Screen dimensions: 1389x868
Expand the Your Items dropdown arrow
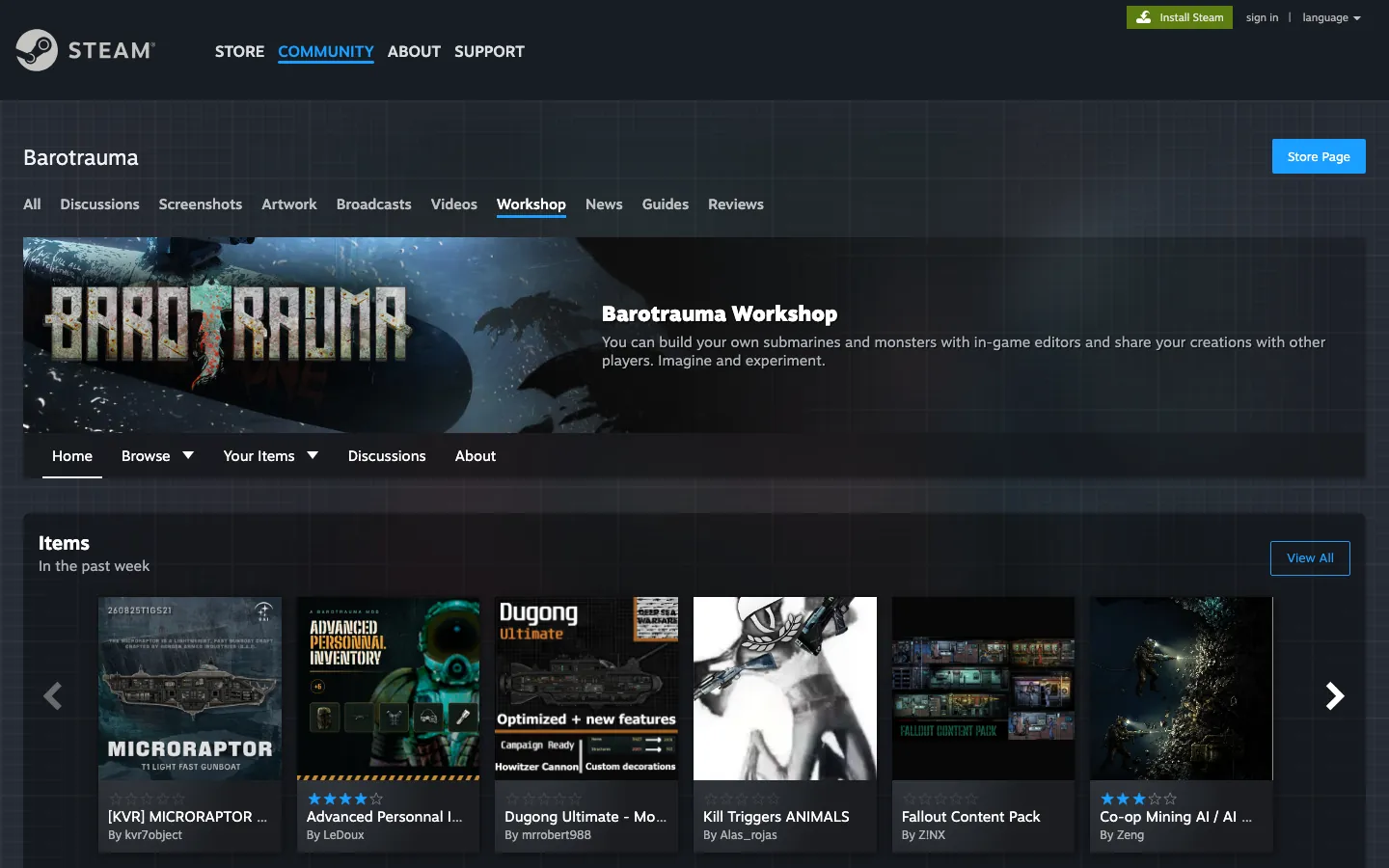pyautogui.click(x=313, y=455)
